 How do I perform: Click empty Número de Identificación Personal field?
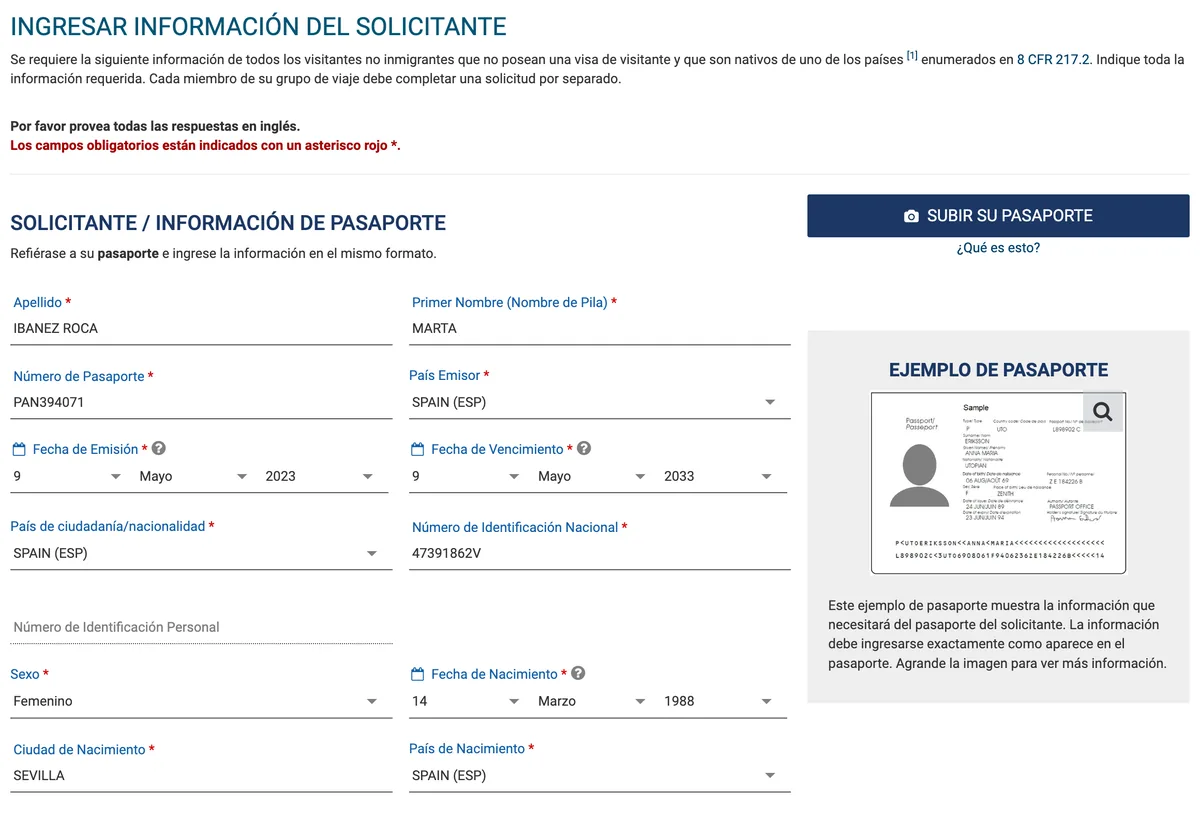point(200,627)
